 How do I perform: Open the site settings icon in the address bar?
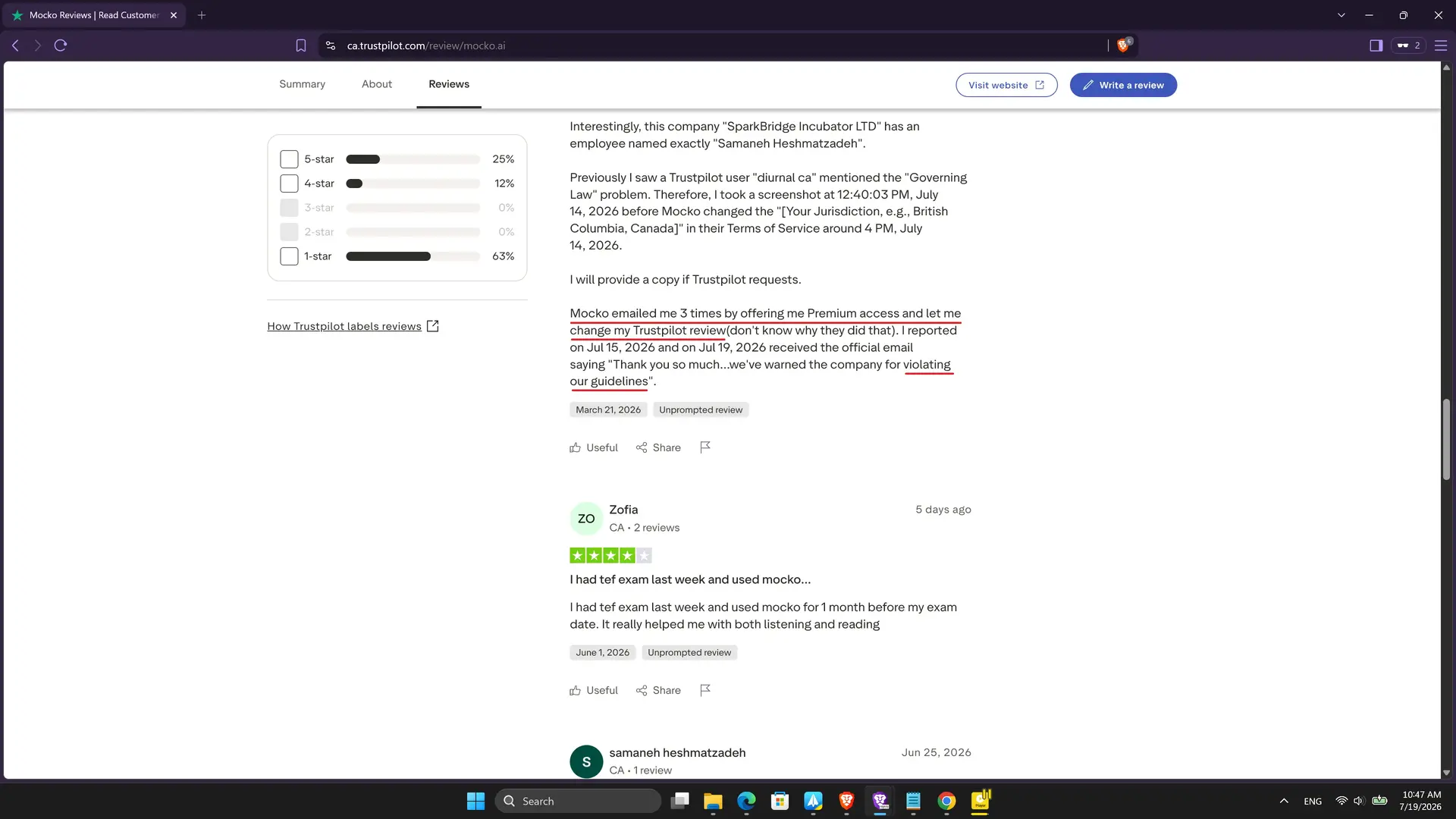(331, 45)
